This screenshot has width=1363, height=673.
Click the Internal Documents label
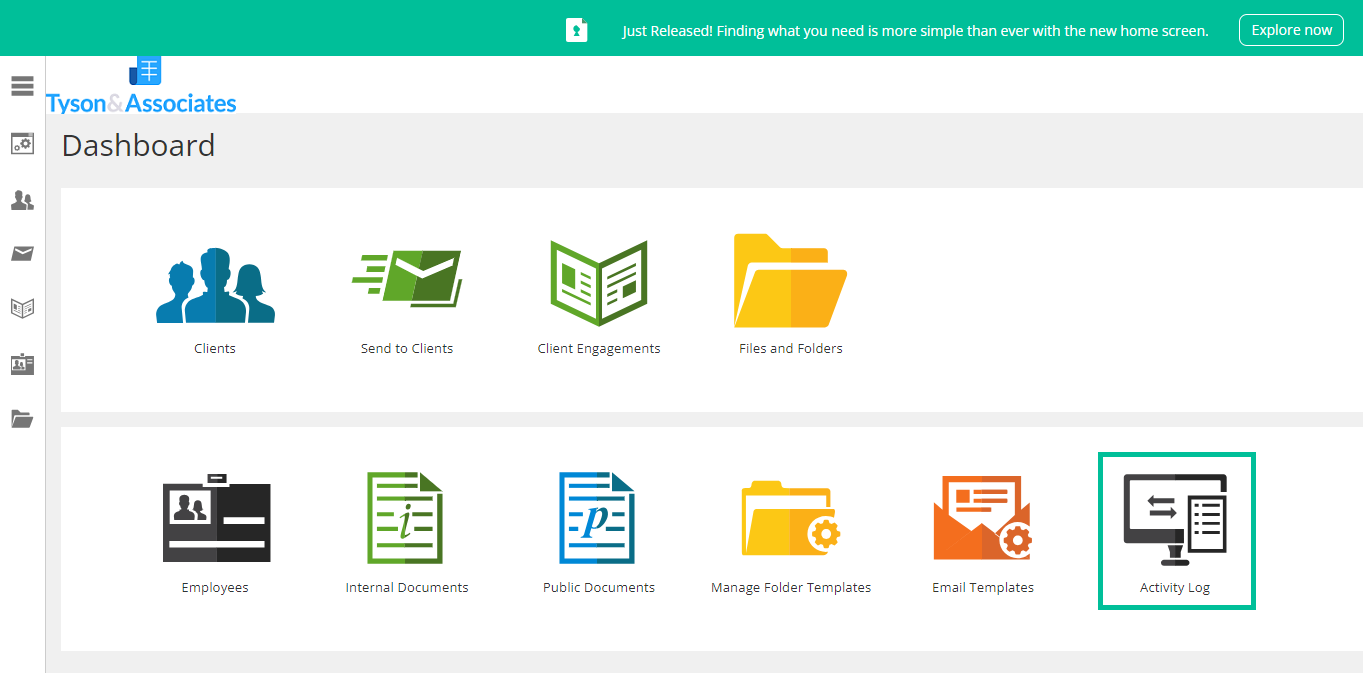pyautogui.click(x=407, y=588)
